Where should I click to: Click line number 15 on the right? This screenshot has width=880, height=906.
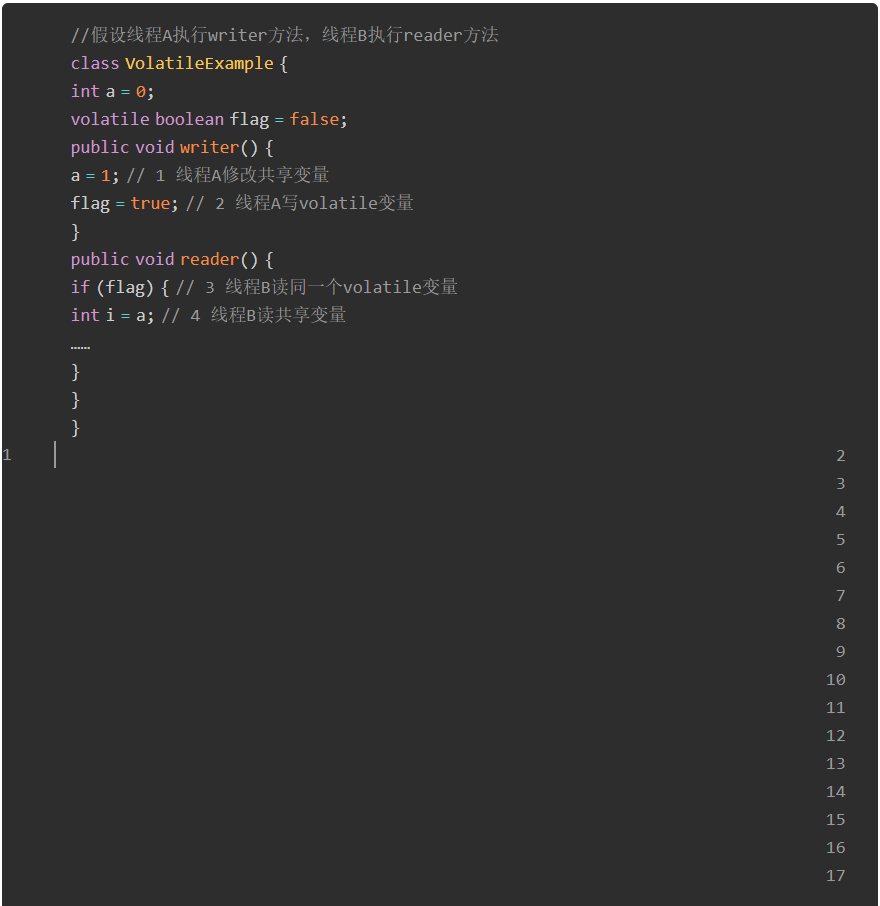point(836,820)
